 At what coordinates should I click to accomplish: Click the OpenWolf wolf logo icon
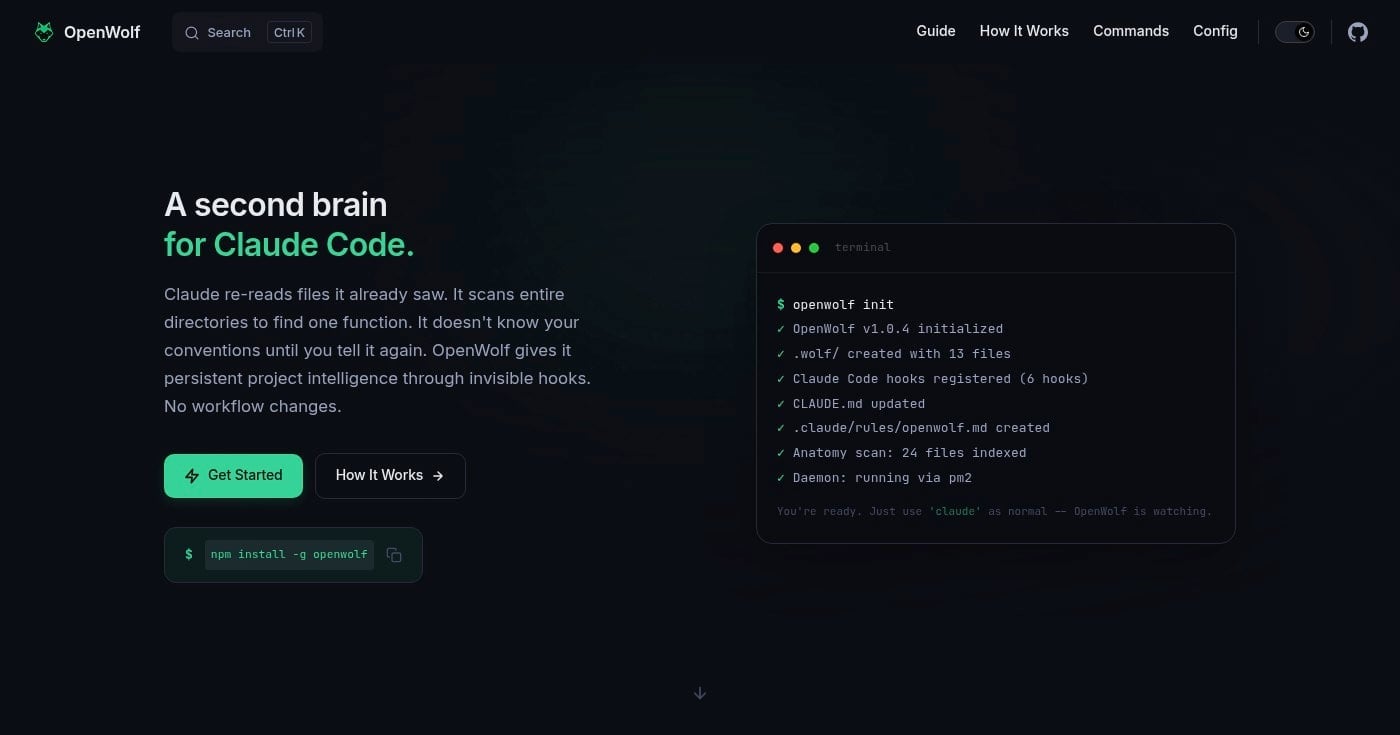pos(43,31)
